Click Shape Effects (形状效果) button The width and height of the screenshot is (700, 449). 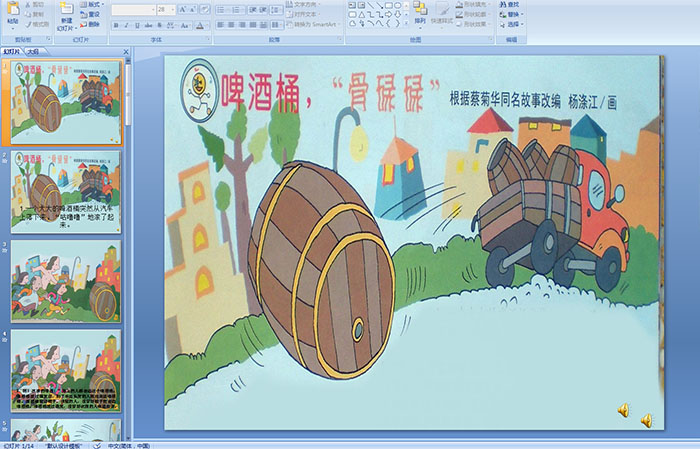coord(473,24)
